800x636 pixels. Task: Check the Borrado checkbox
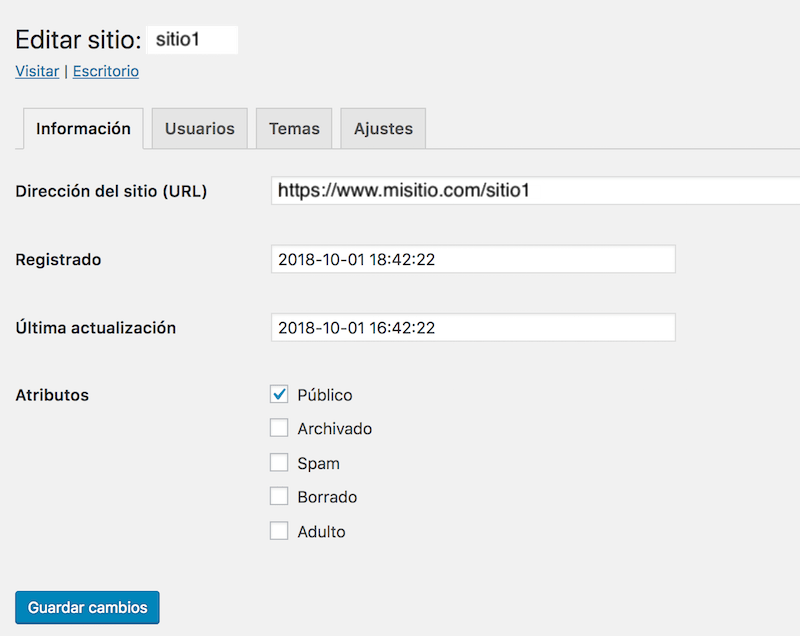tap(279, 497)
